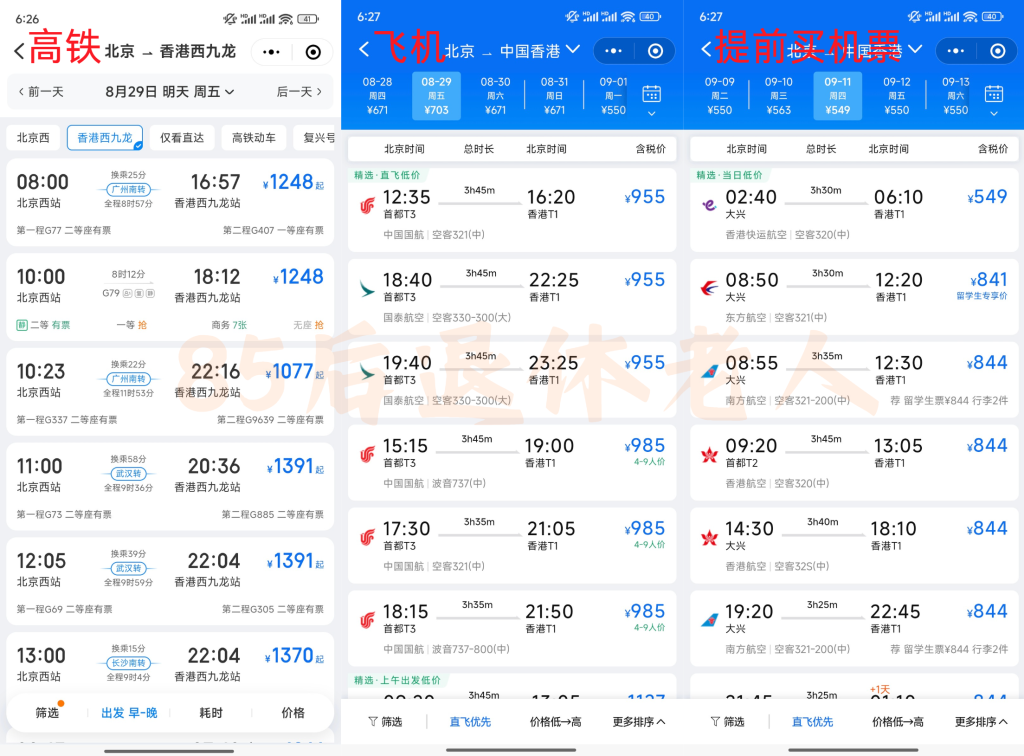Tap target close icon in 08-29 flight panel
This screenshot has width=1024, height=756.
[x=655, y=51]
